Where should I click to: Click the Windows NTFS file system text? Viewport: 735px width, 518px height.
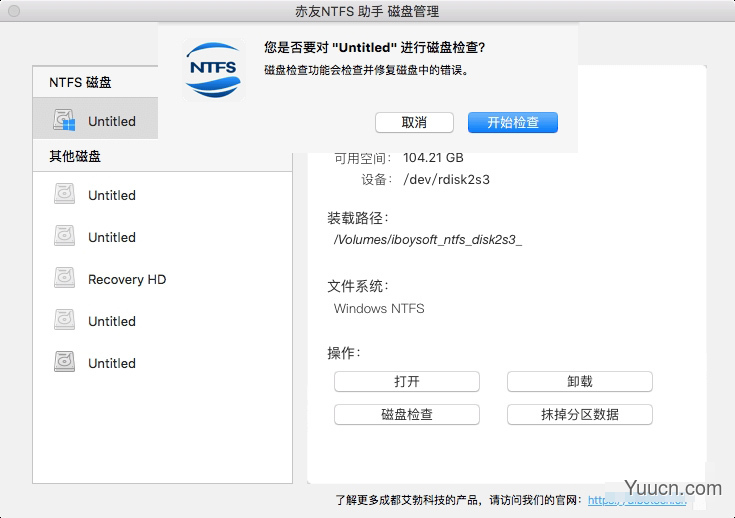(379, 308)
